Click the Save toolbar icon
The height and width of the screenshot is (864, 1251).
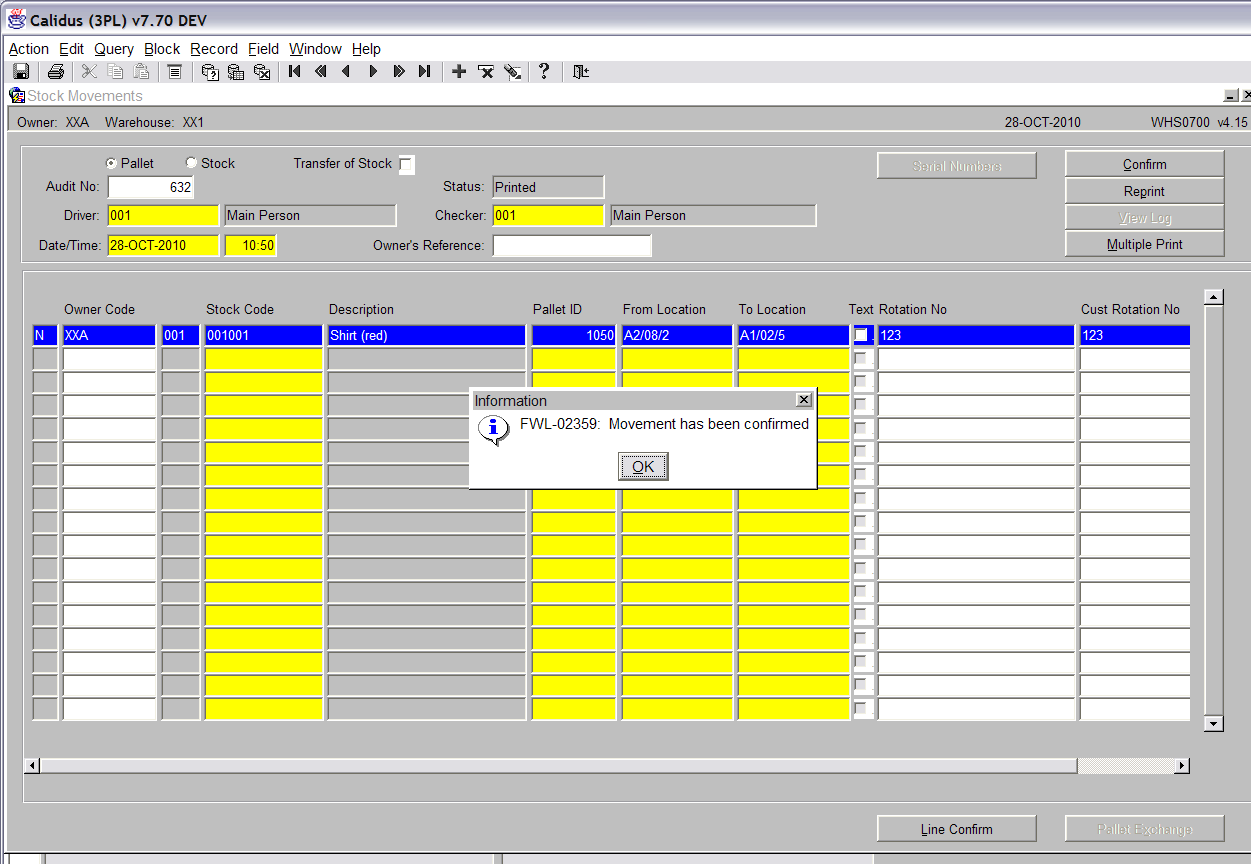click(x=21, y=71)
